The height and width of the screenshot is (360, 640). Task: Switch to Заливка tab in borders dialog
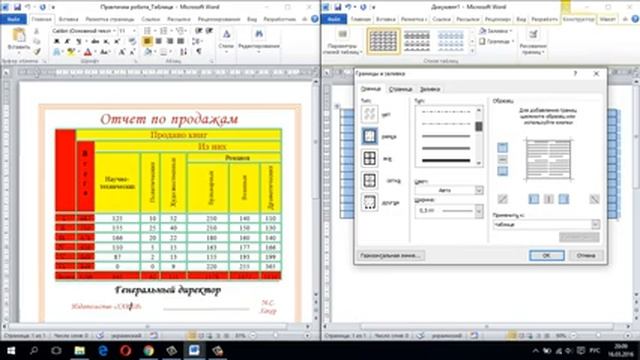coord(430,89)
